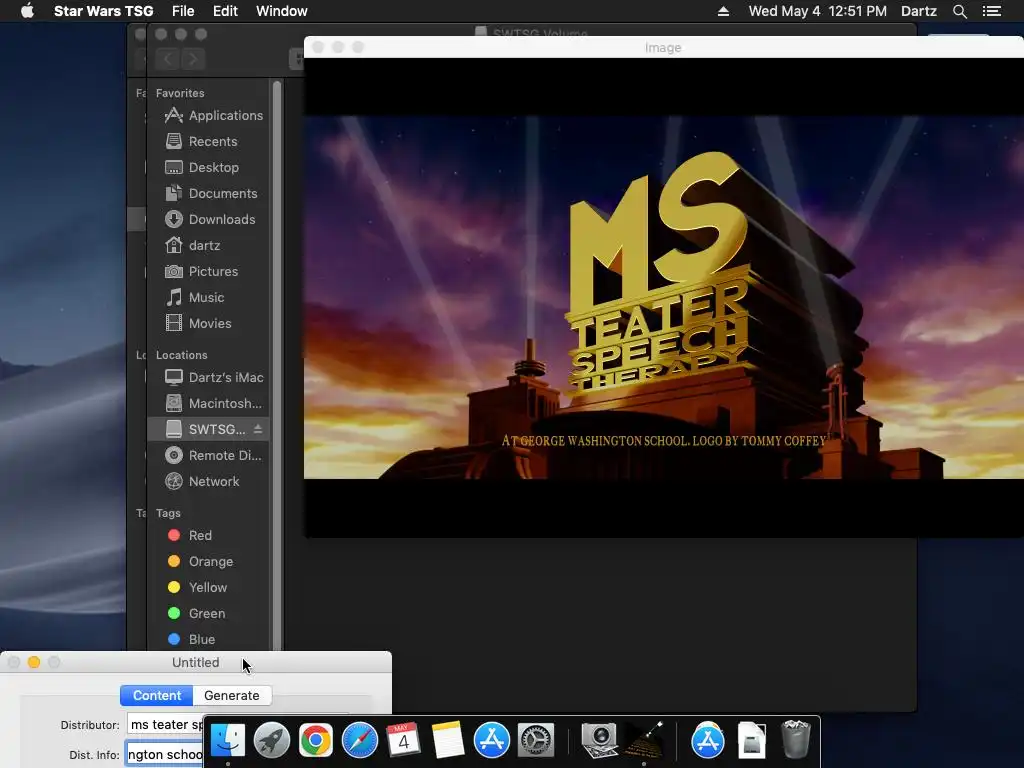
Task: Switch to the Content tab
Action: (x=157, y=696)
